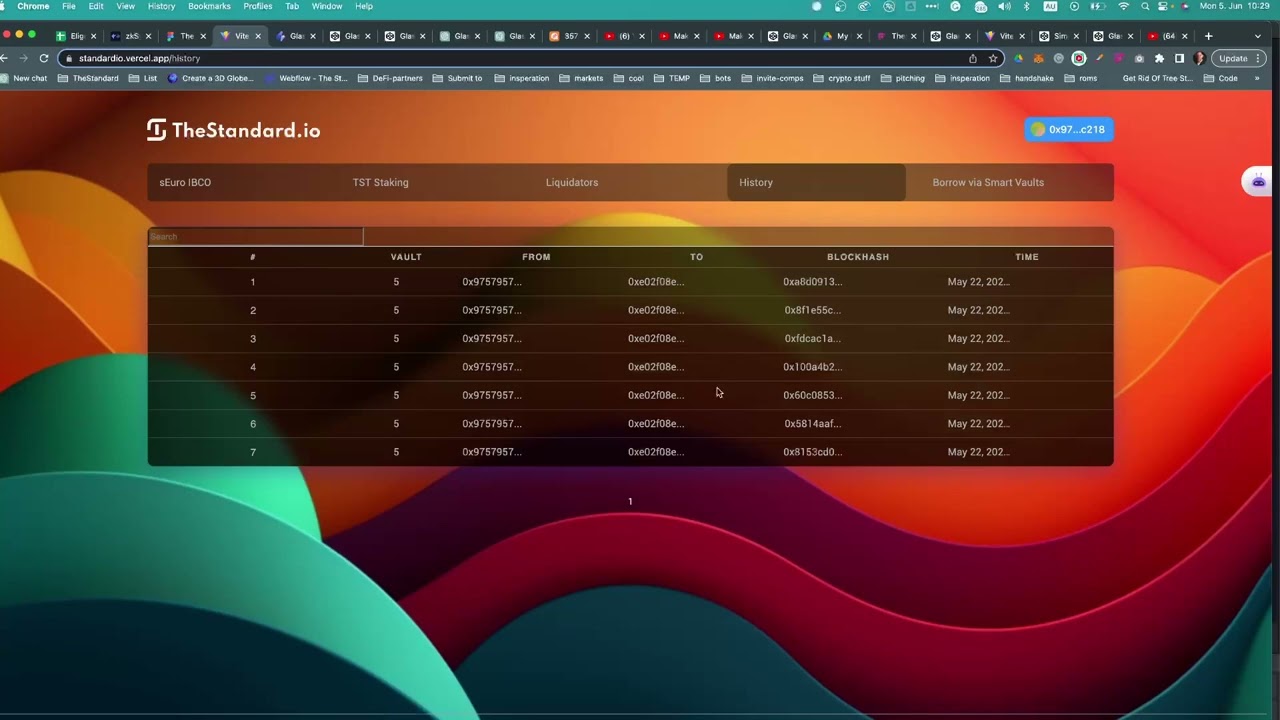
Task: Open the List bookmark folder
Action: [144, 78]
